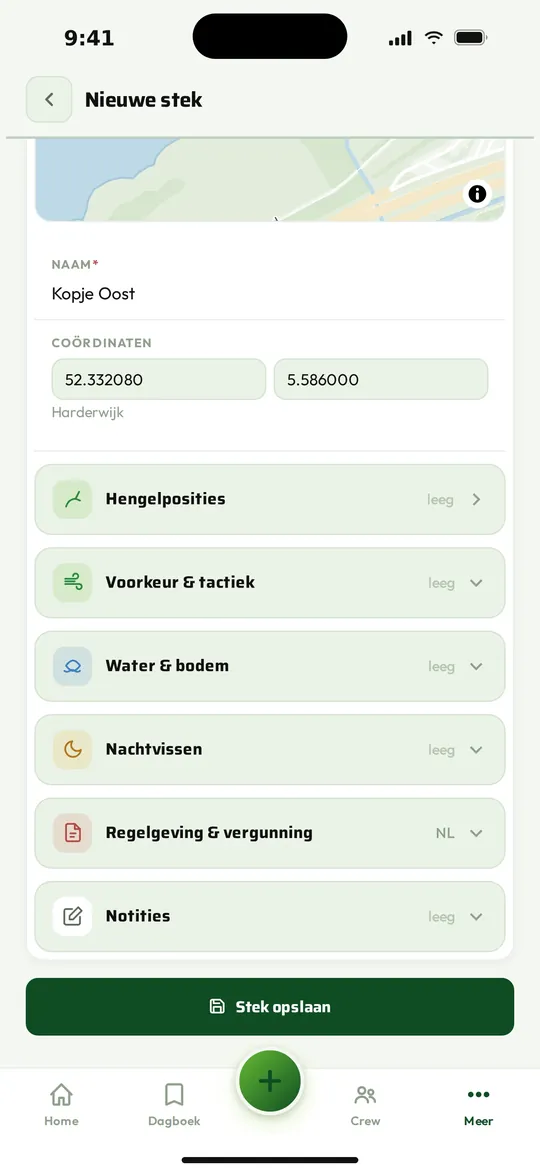540x1173 pixels.
Task: Save with the Stek opslaan button
Action: [270, 1007]
